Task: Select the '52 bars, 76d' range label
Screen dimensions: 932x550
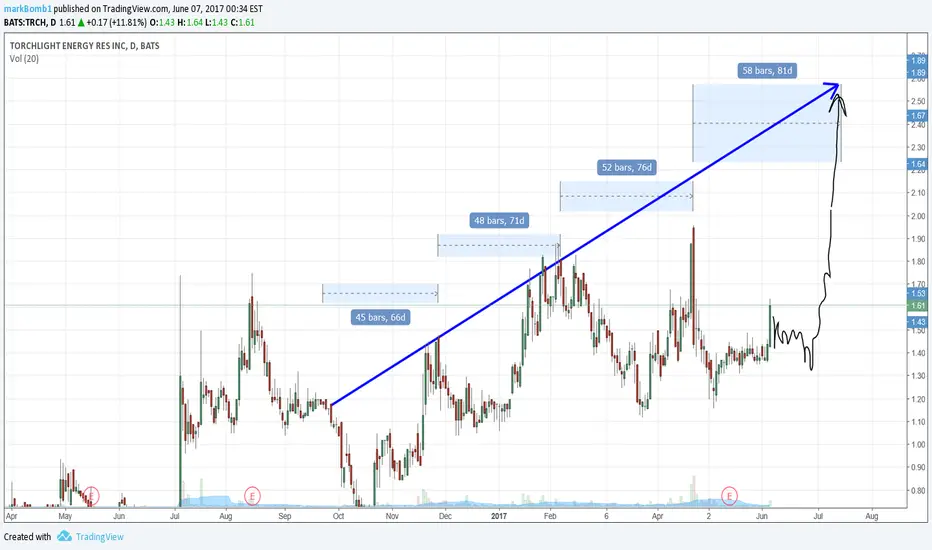Action: [626, 168]
